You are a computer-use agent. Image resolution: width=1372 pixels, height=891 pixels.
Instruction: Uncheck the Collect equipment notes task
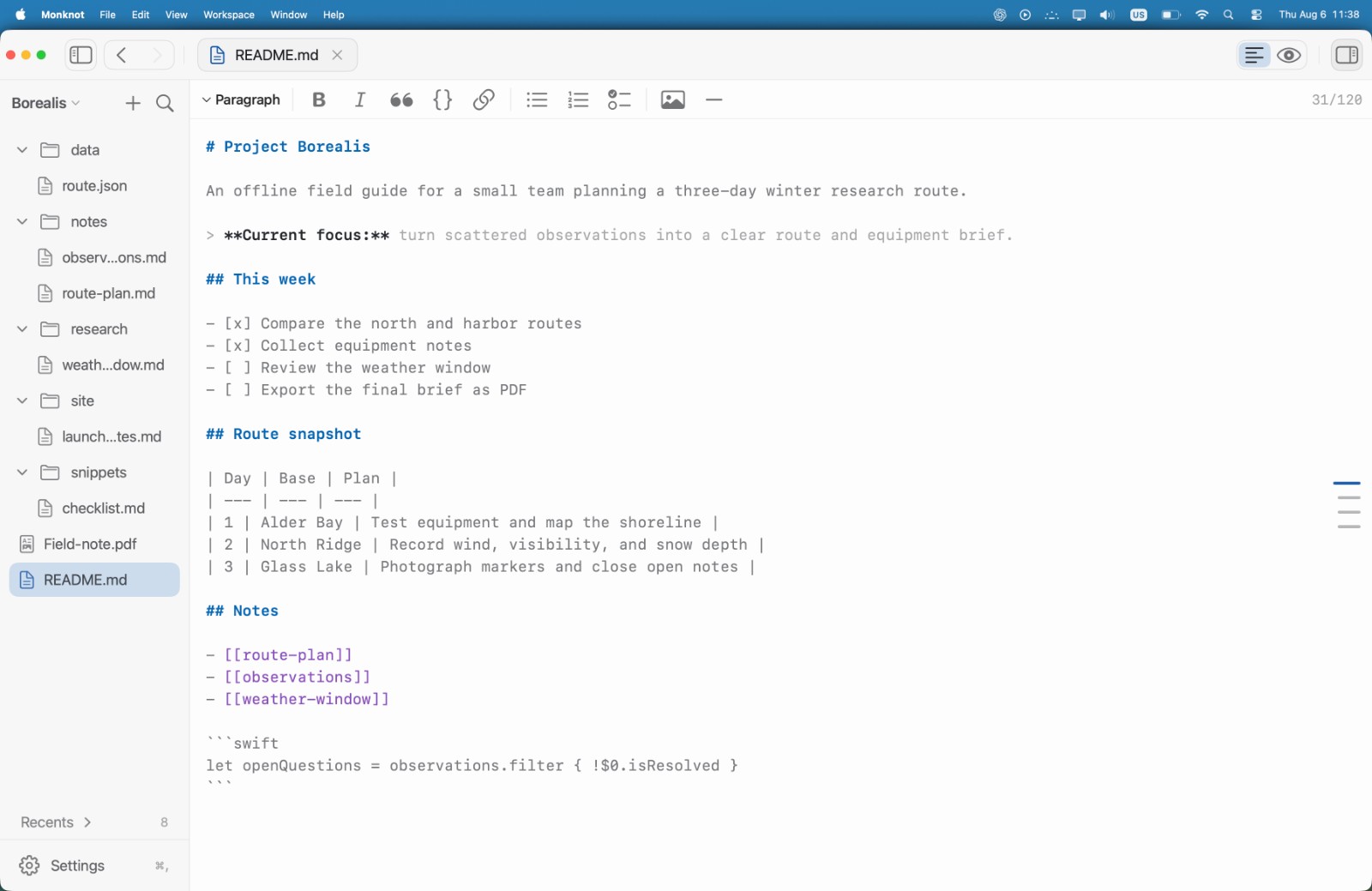[x=238, y=346]
